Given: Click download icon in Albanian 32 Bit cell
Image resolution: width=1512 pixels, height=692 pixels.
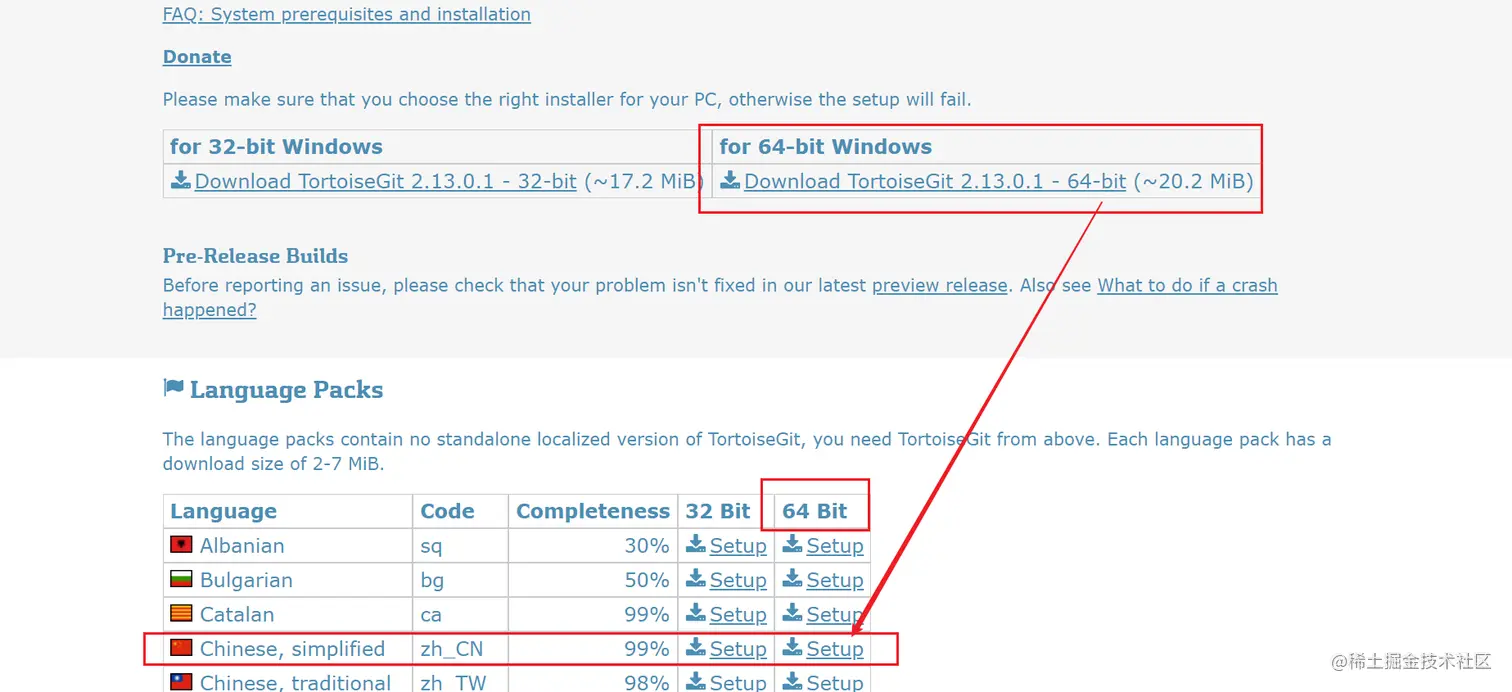Looking at the screenshot, I should (696, 545).
